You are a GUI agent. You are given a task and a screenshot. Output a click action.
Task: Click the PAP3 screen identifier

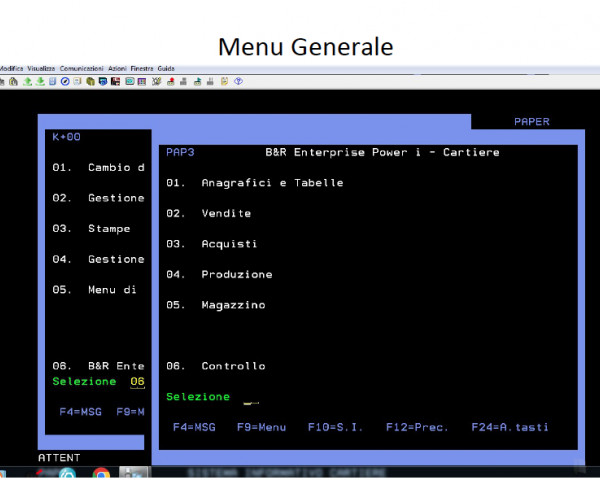pos(180,152)
